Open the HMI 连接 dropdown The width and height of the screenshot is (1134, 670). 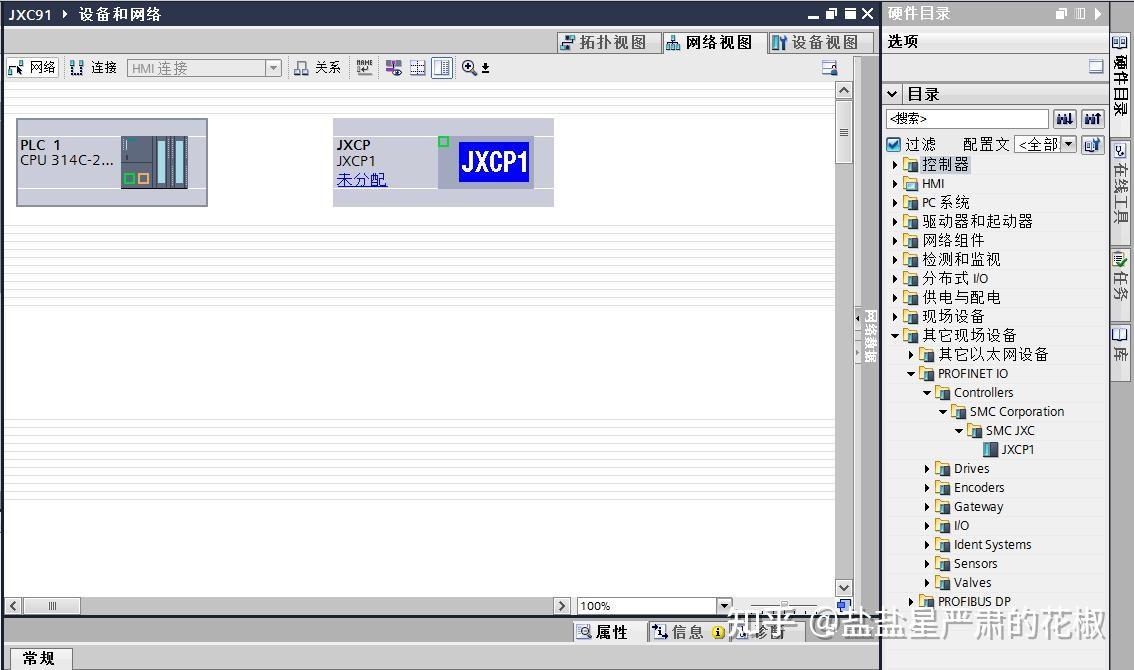click(x=274, y=67)
